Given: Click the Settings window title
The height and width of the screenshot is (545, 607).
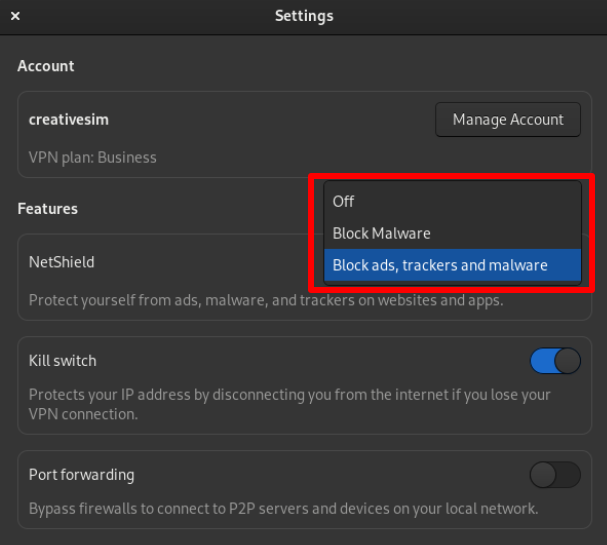Looking at the screenshot, I should pyautogui.click(x=304, y=16).
